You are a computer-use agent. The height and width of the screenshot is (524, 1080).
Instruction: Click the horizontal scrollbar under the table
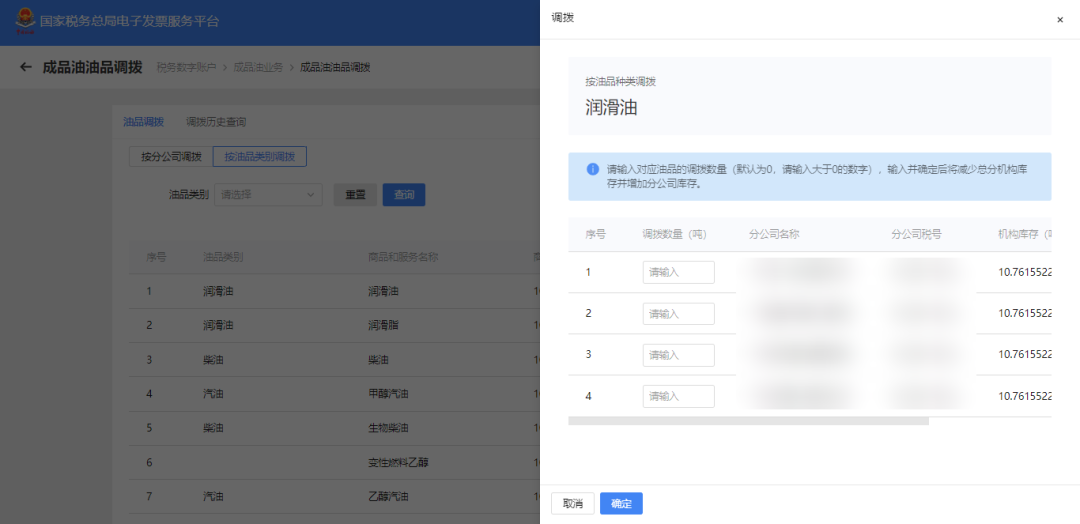click(x=748, y=421)
